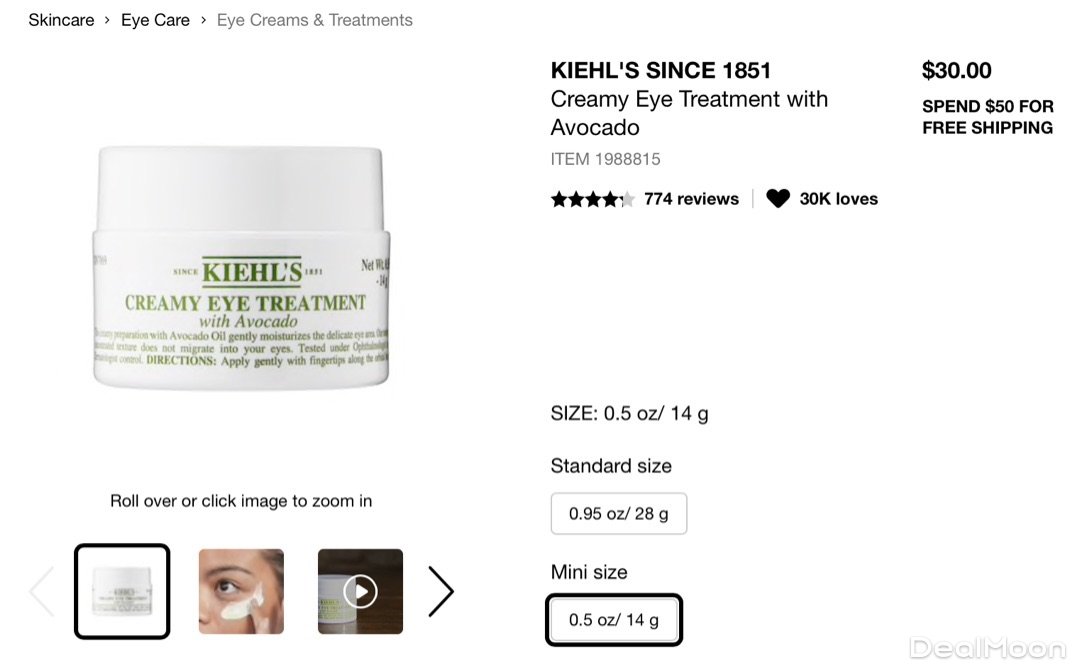This screenshot has width=1080, height=672.
Task: Click the star rating icons
Action: click(x=592, y=199)
